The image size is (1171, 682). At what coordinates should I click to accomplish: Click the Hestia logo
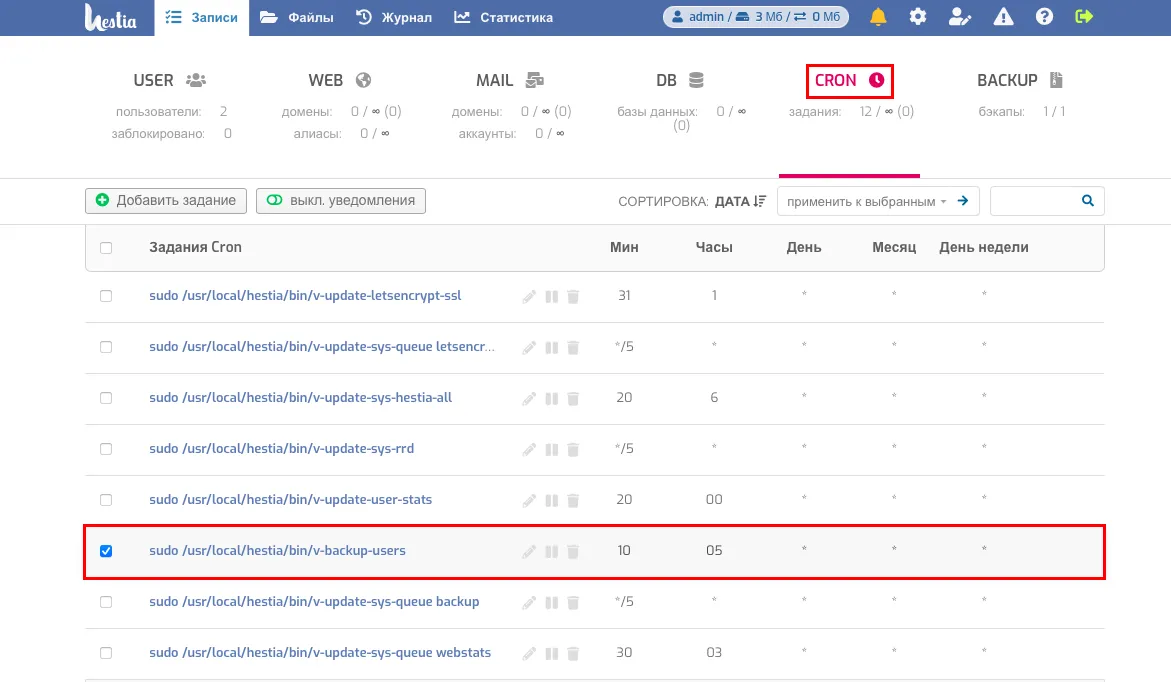111,17
